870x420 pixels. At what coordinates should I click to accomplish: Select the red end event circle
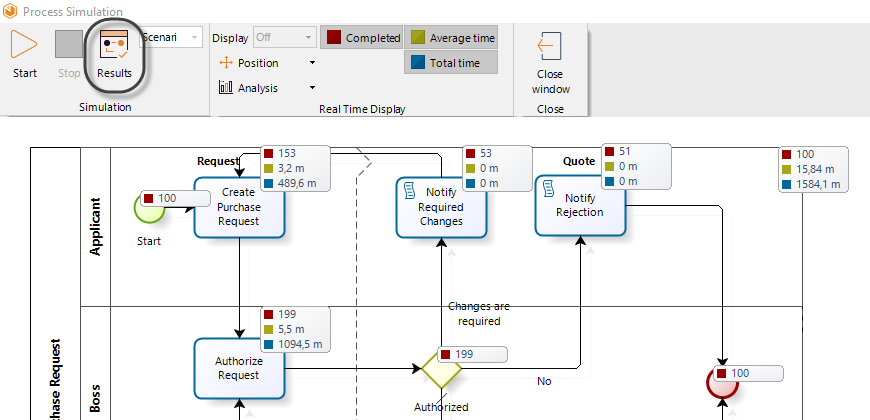point(722,383)
